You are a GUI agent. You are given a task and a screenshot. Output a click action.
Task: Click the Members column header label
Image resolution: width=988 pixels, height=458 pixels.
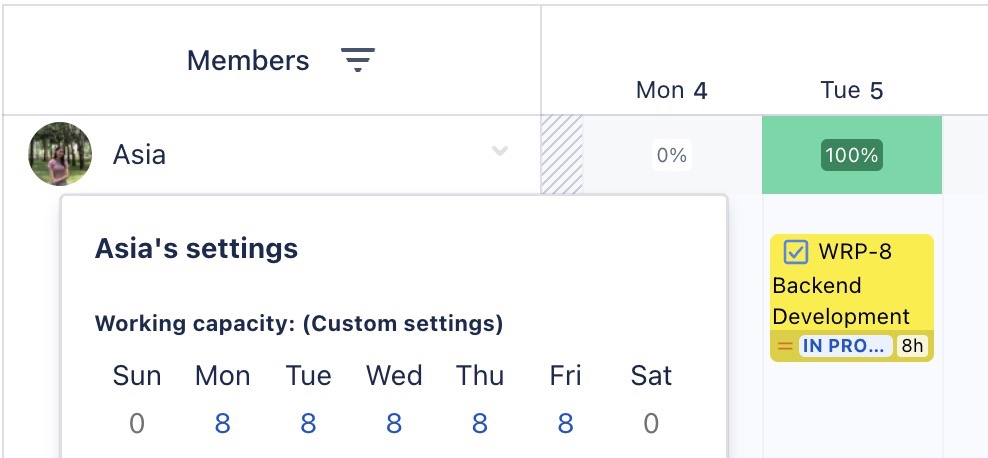(248, 60)
